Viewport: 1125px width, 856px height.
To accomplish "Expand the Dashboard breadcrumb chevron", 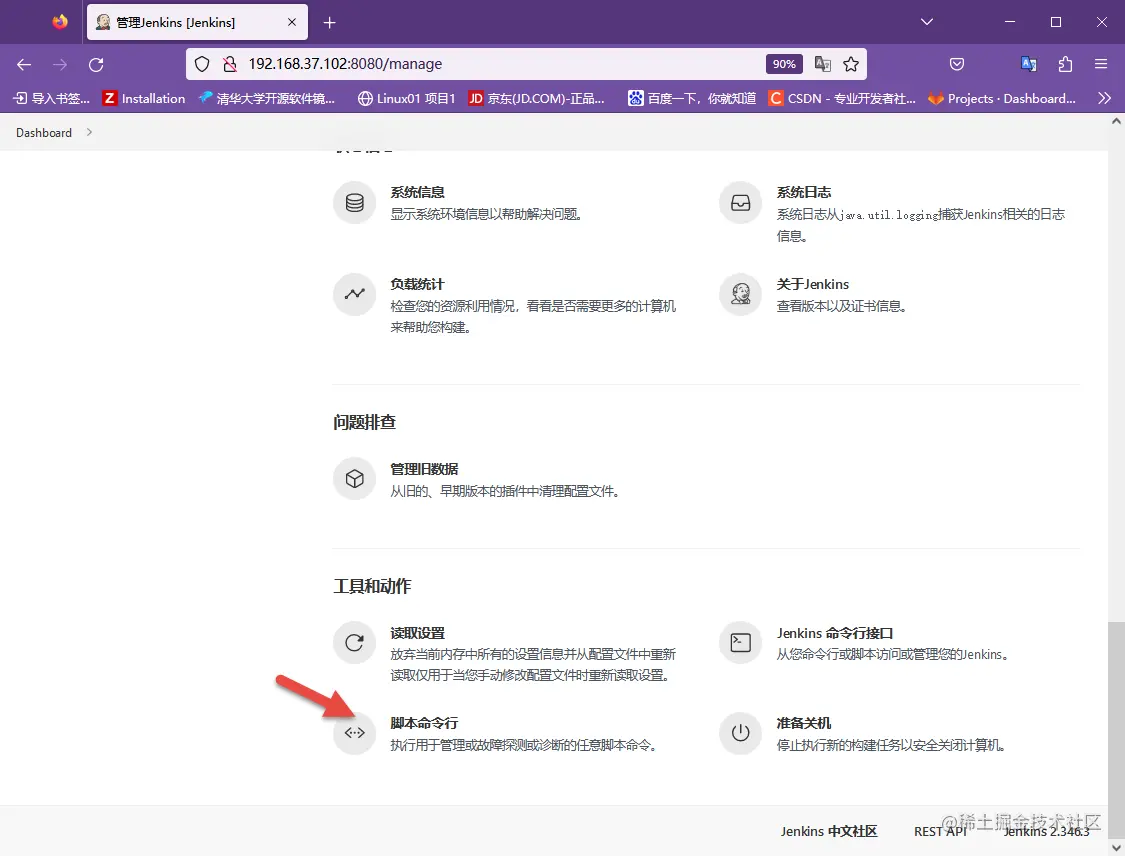I will (89, 132).
